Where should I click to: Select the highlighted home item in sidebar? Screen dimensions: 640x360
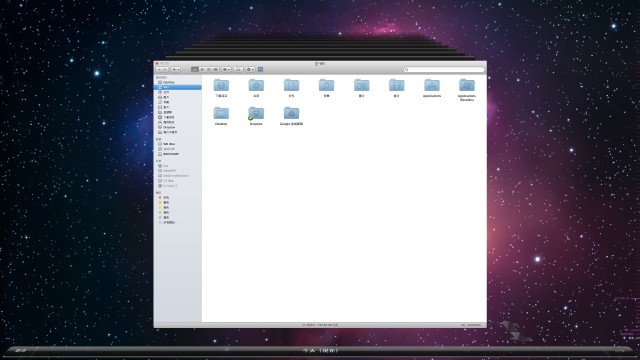point(178,87)
